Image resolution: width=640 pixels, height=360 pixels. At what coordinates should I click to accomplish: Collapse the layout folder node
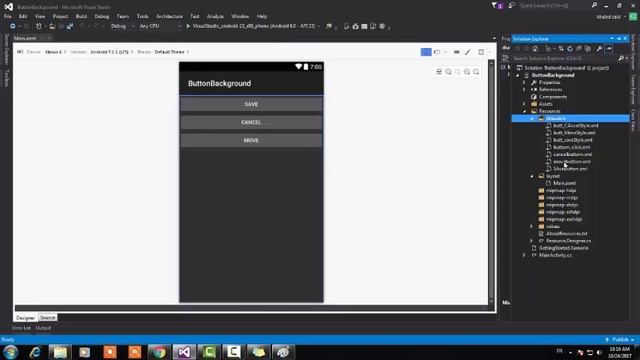(x=532, y=176)
